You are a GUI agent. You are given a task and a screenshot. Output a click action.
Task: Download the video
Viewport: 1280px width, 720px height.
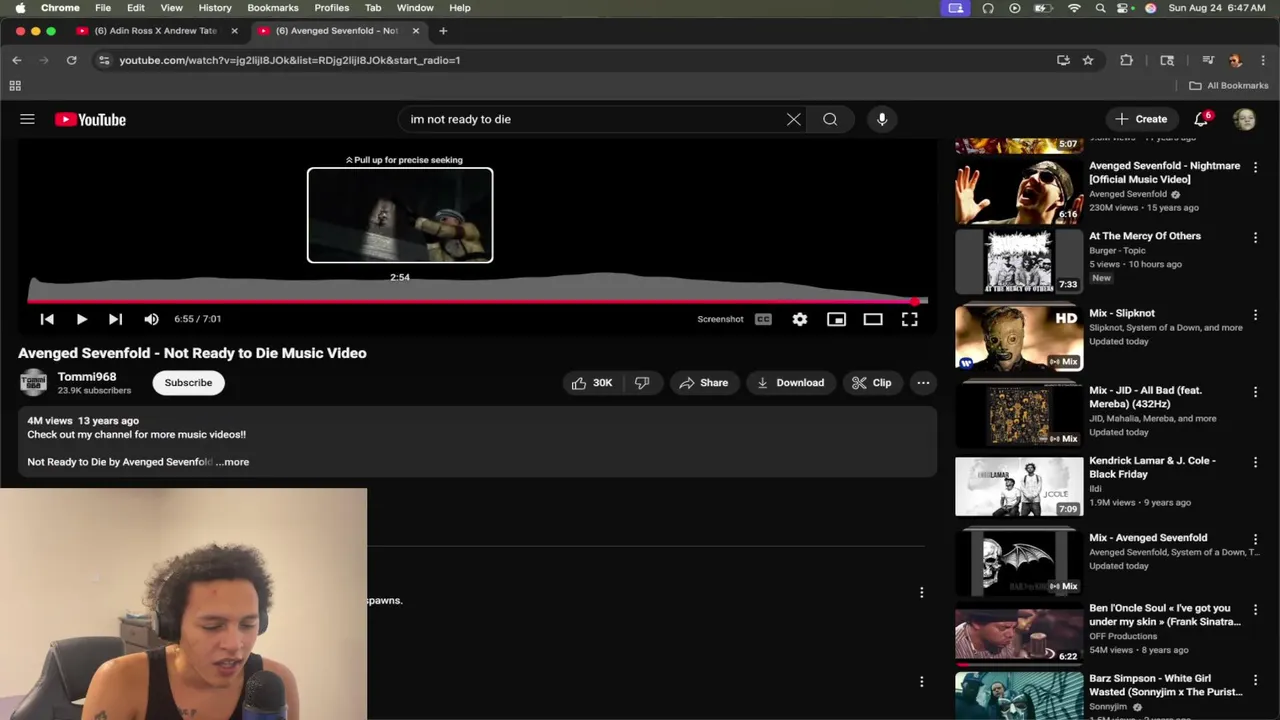790,383
